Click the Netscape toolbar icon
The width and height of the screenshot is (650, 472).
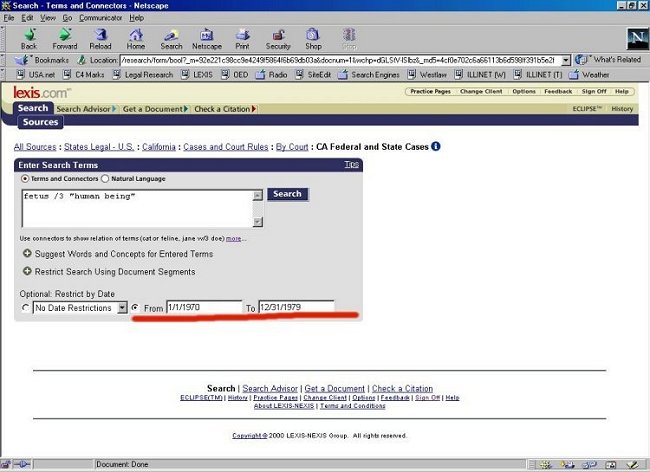(x=206, y=39)
